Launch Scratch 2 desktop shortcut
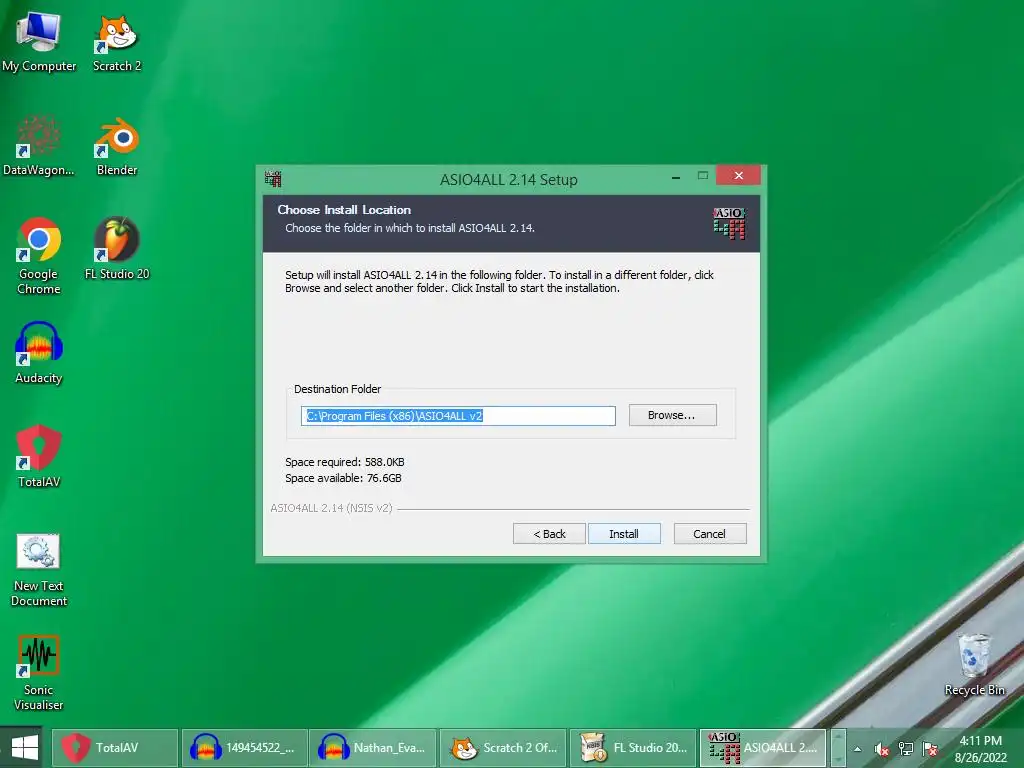The height and width of the screenshot is (768, 1024). tap(117, 41)
